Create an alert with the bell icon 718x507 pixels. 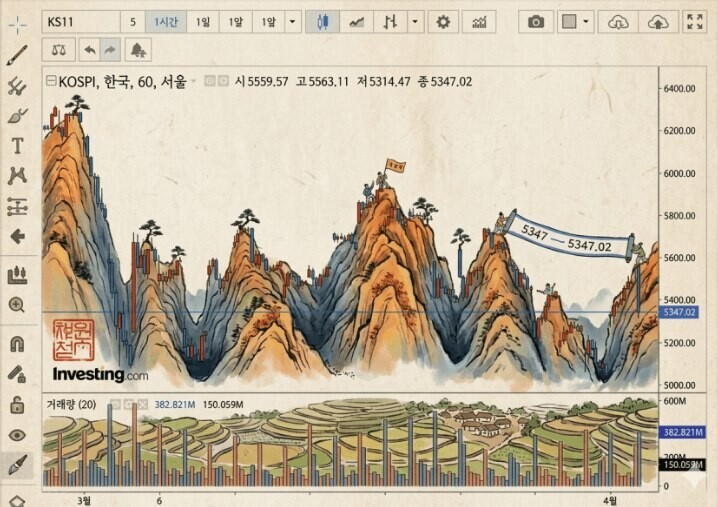pyautogui.click(x=138, y=50)
